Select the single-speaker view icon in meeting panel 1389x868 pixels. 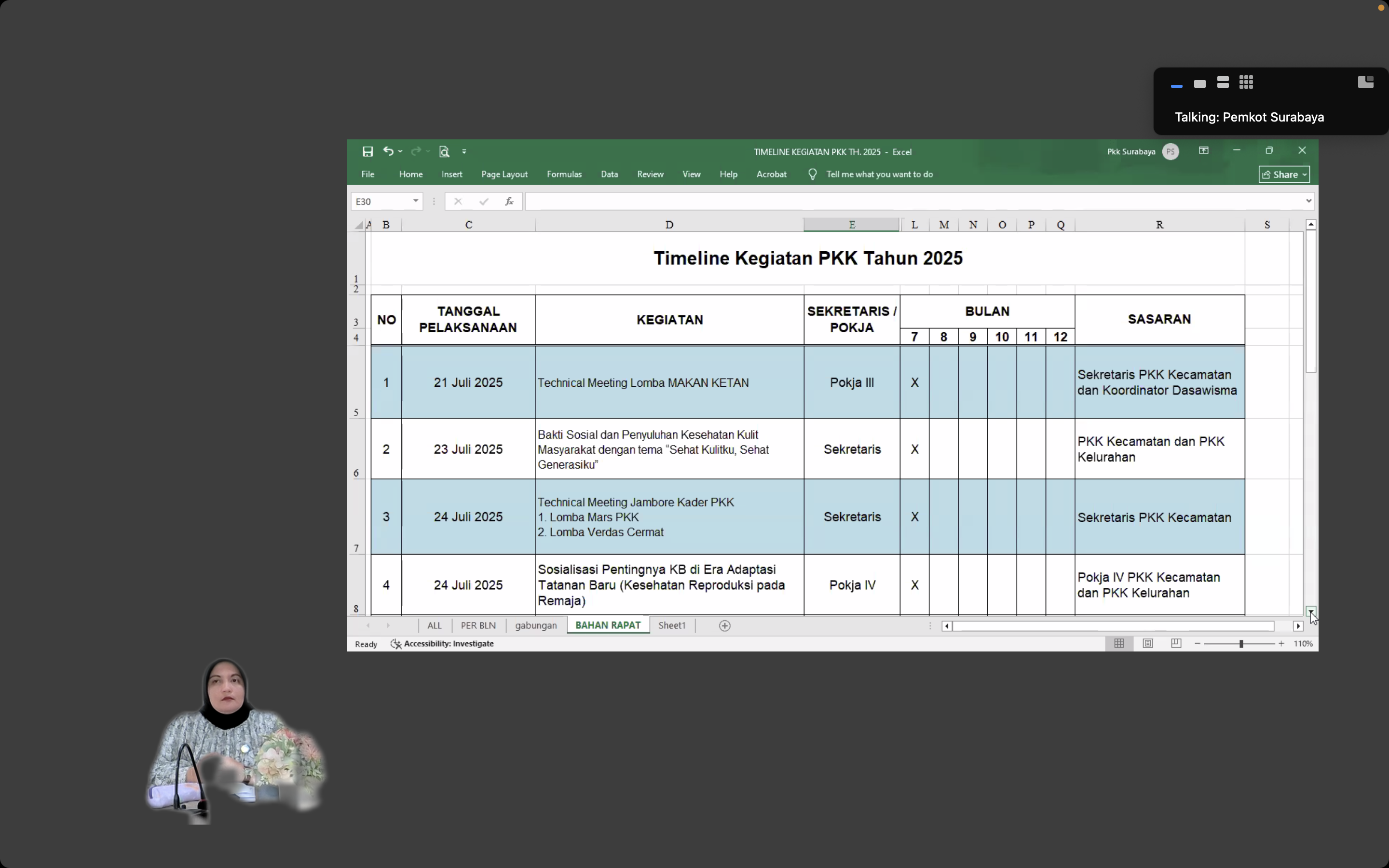(1199, 84)
